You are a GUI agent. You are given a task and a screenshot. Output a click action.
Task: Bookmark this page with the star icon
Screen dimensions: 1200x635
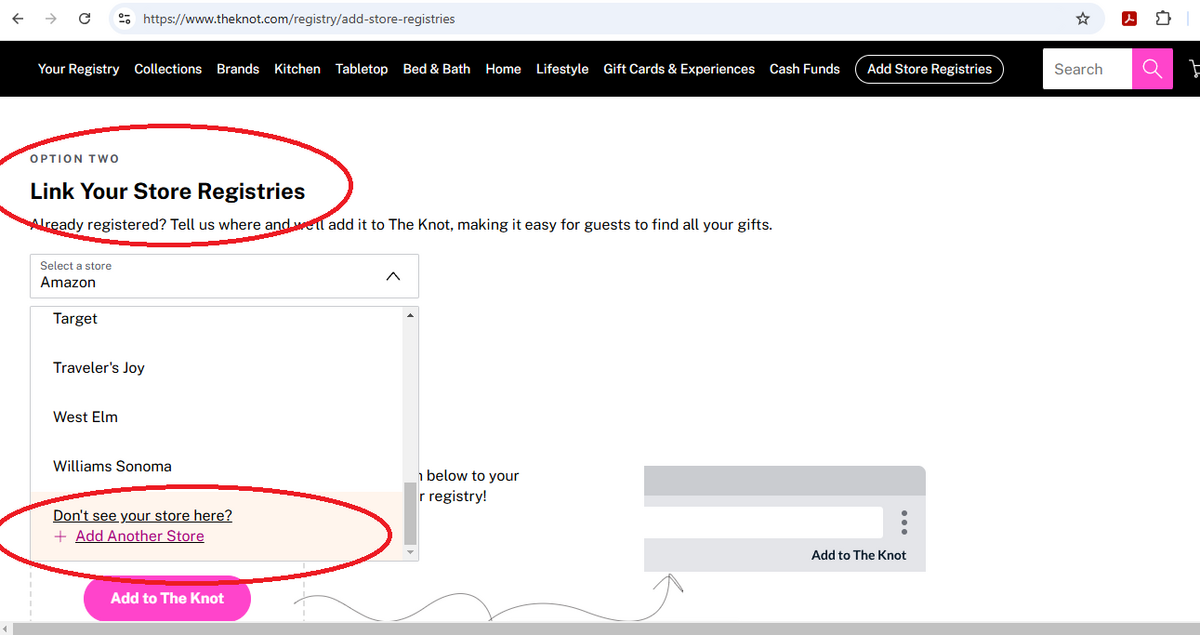tap(1082, 19)
